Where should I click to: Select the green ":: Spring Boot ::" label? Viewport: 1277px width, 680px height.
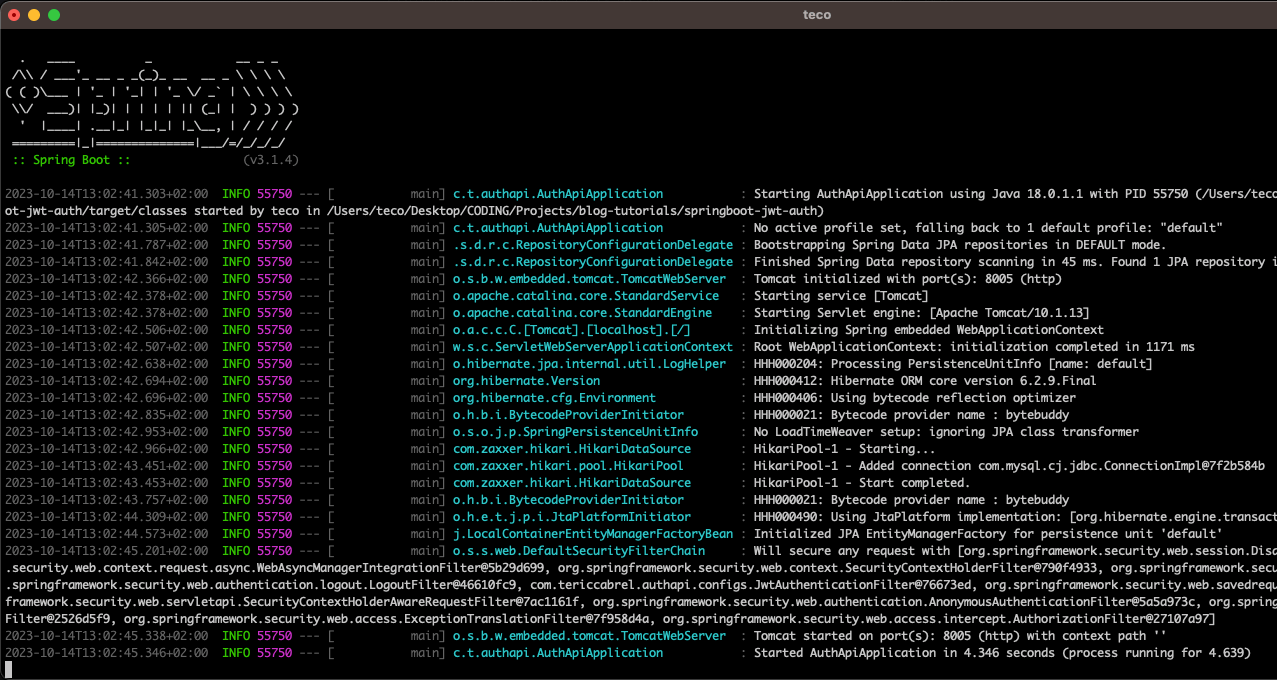coord(71,160)
